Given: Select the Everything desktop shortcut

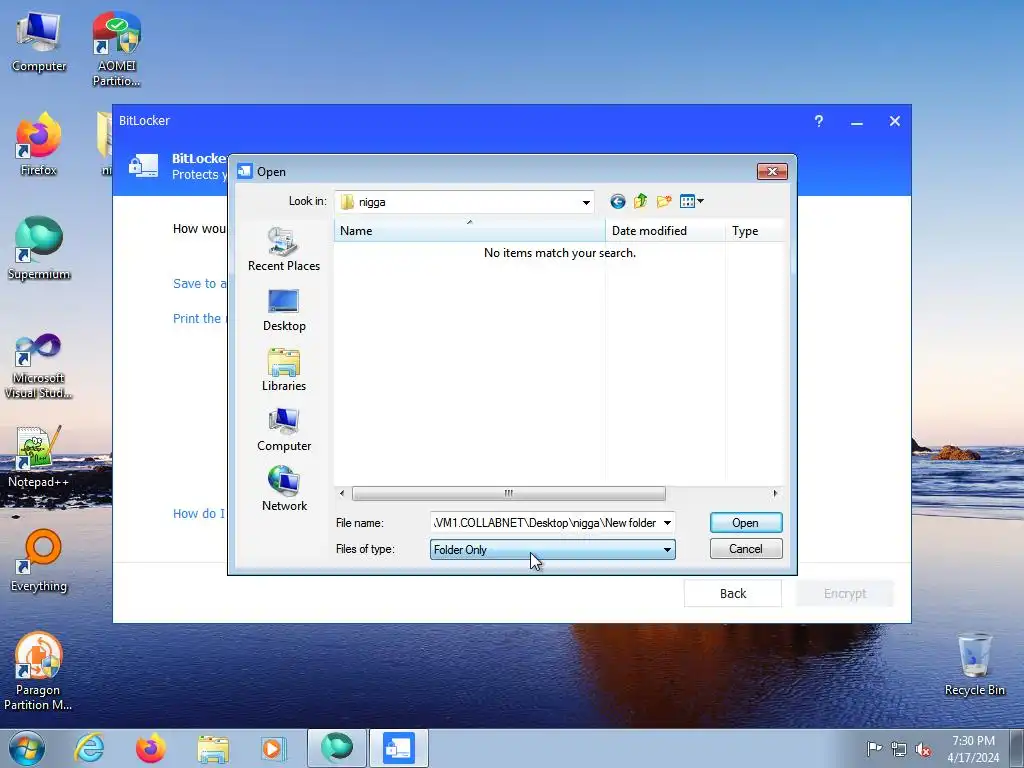Looking at the screenshot, I should tap(39, 560).
